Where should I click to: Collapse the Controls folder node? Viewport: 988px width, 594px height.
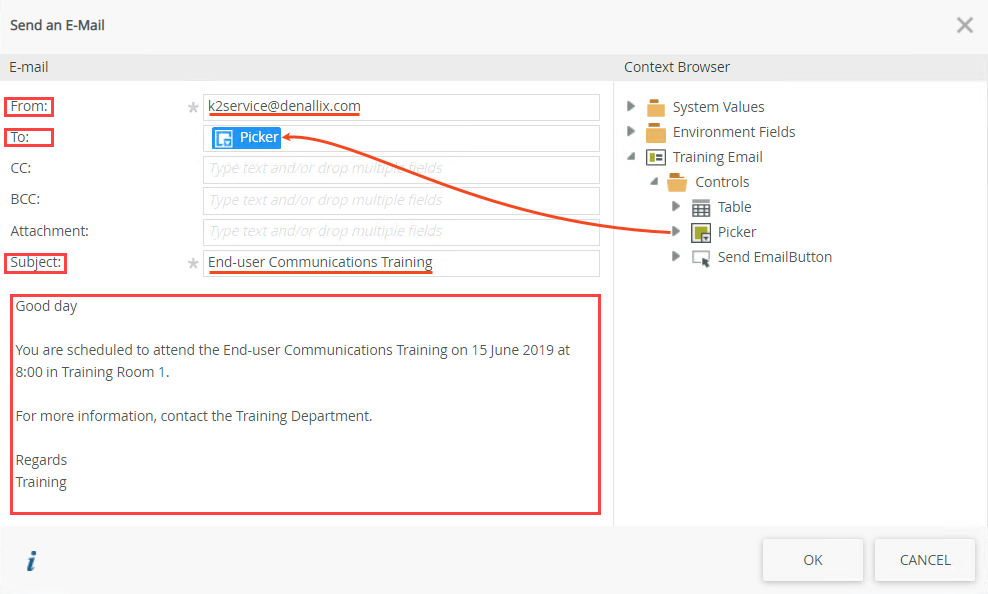(655, 181)
